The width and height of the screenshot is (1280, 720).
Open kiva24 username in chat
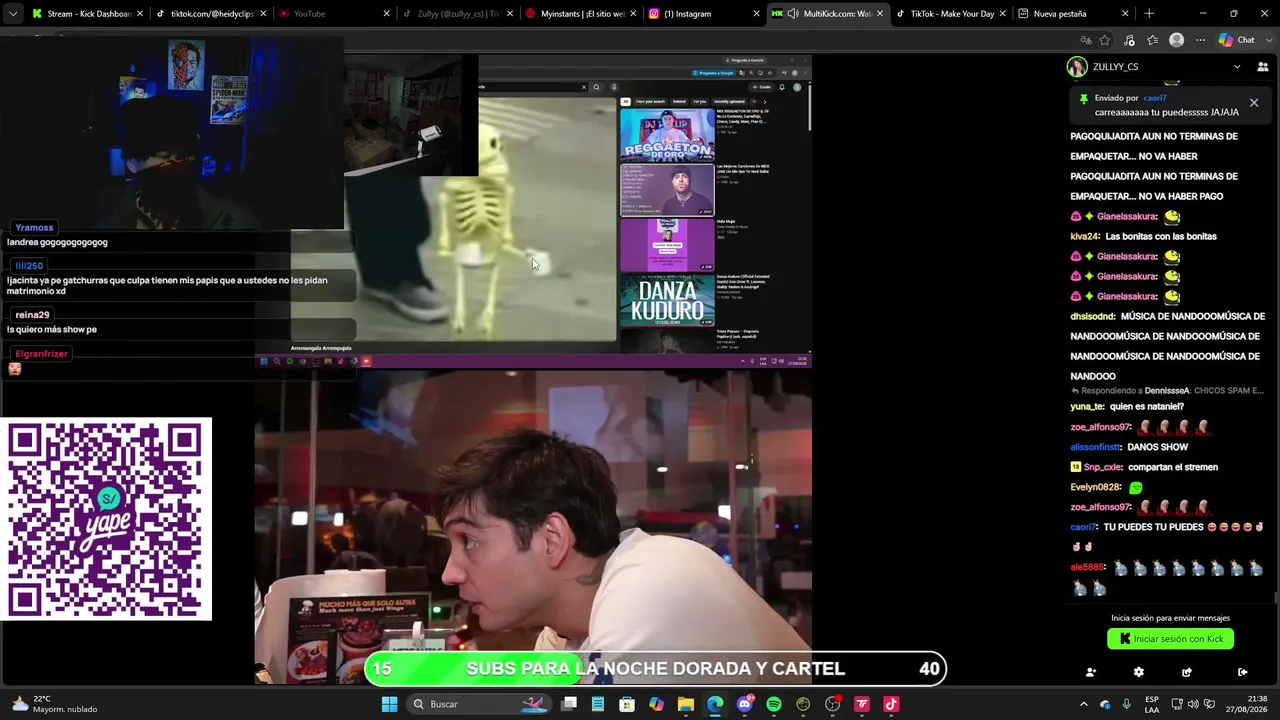click(x=1085, y=237)
